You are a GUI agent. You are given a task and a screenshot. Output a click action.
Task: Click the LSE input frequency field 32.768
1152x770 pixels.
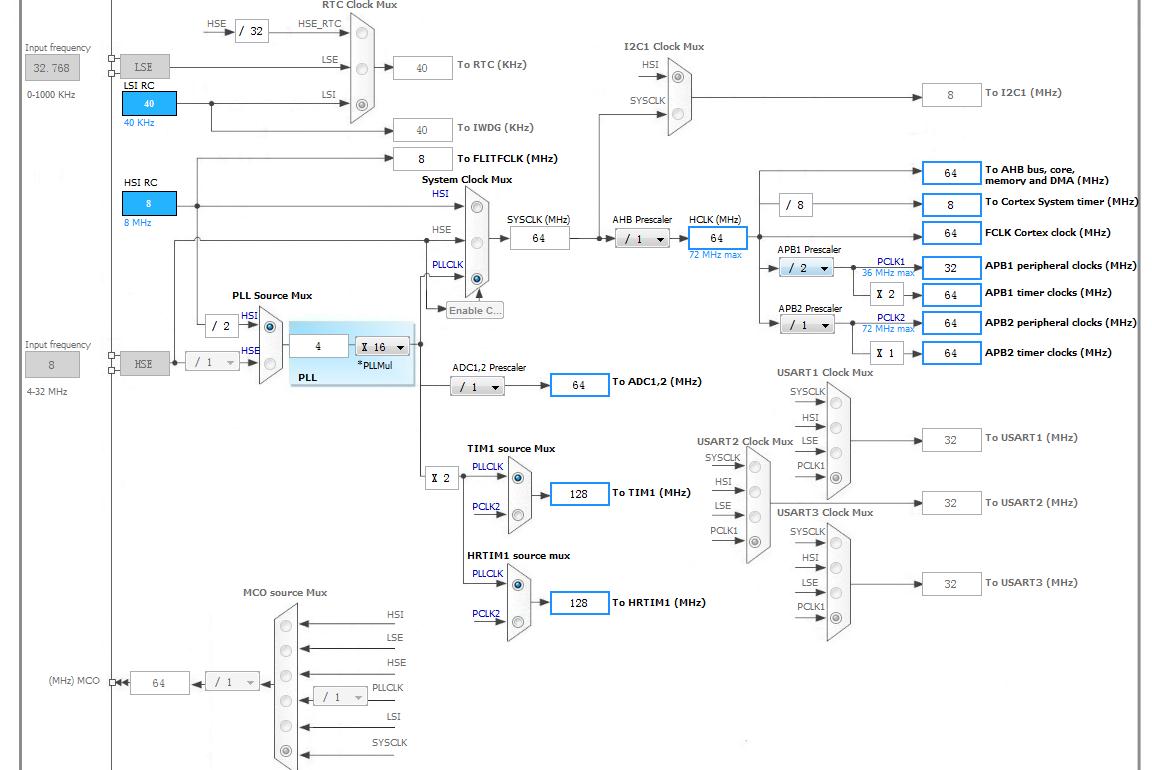coord(52,68)
